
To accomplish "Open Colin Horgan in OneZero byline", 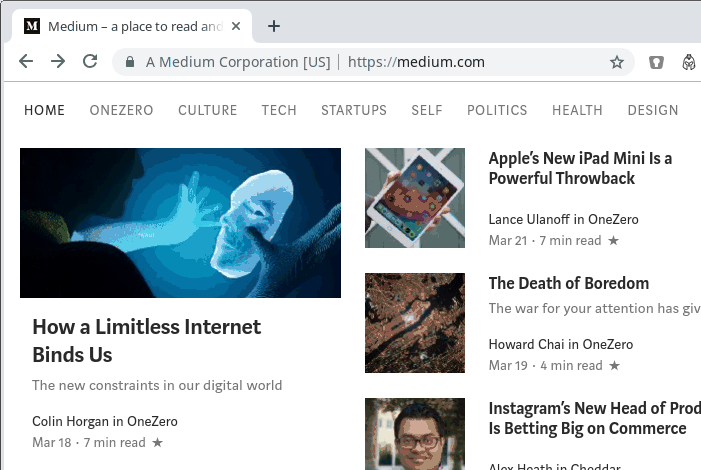I will 105,421.
